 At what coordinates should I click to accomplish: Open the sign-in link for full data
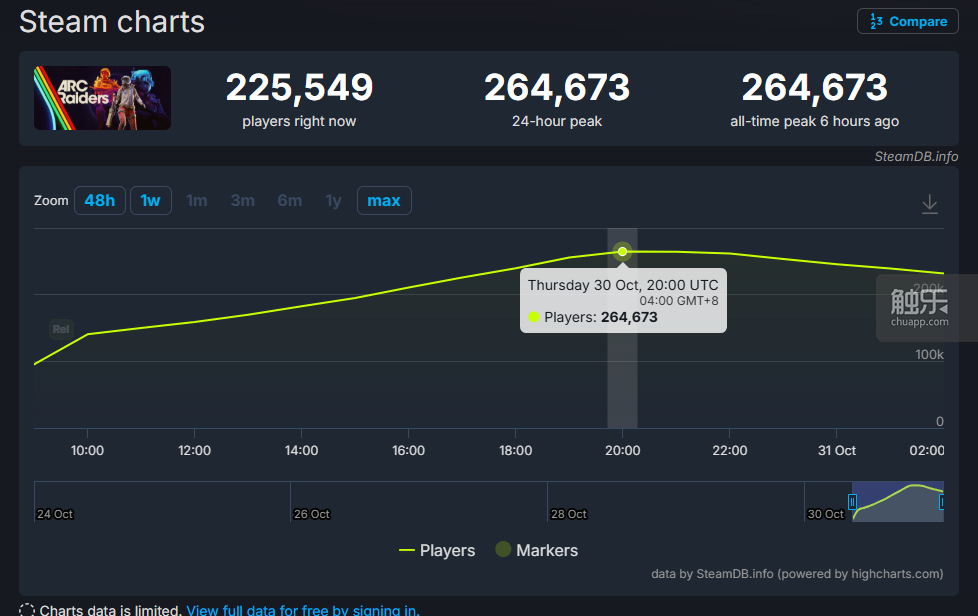302,610
